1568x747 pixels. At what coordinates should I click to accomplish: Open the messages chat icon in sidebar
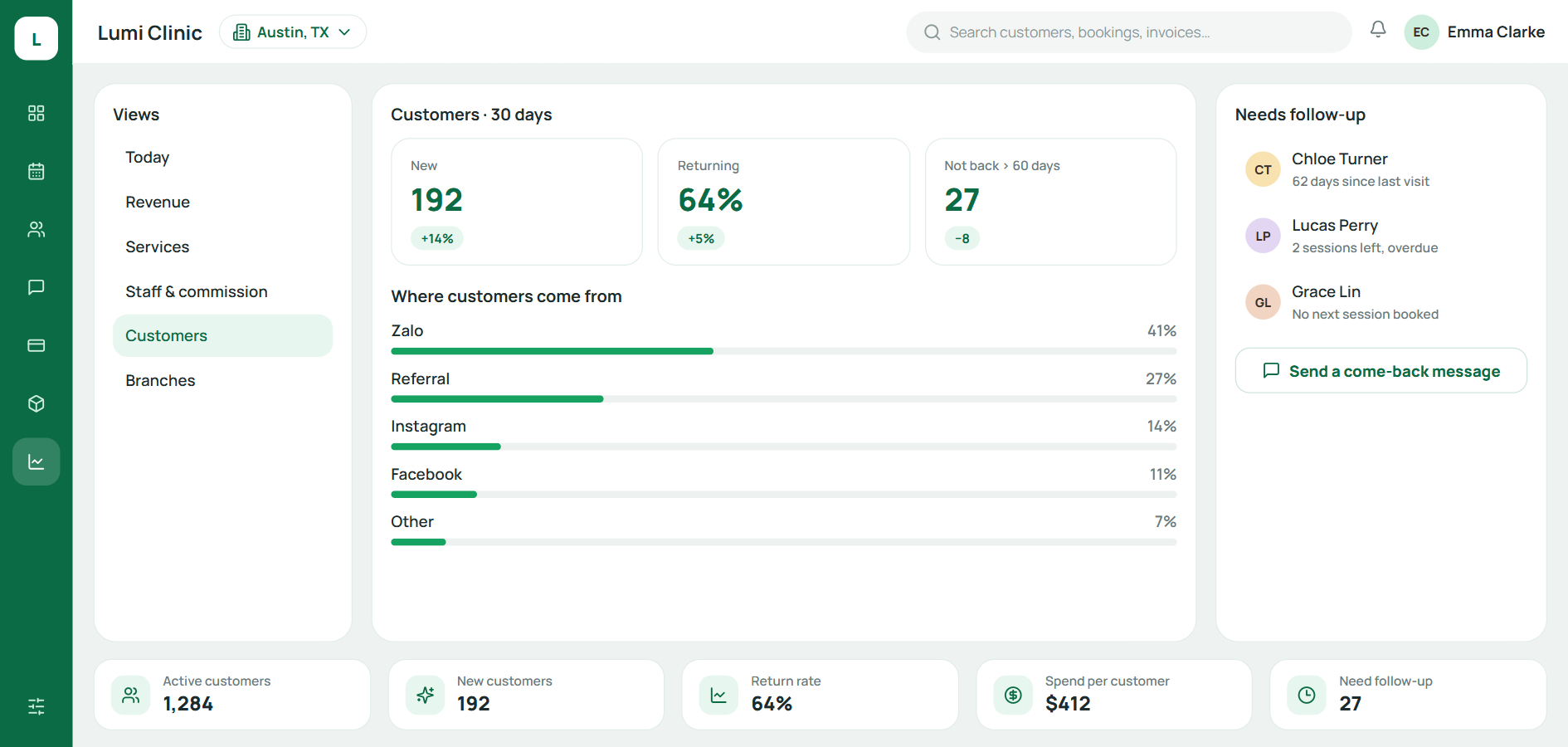click(37, 287)
